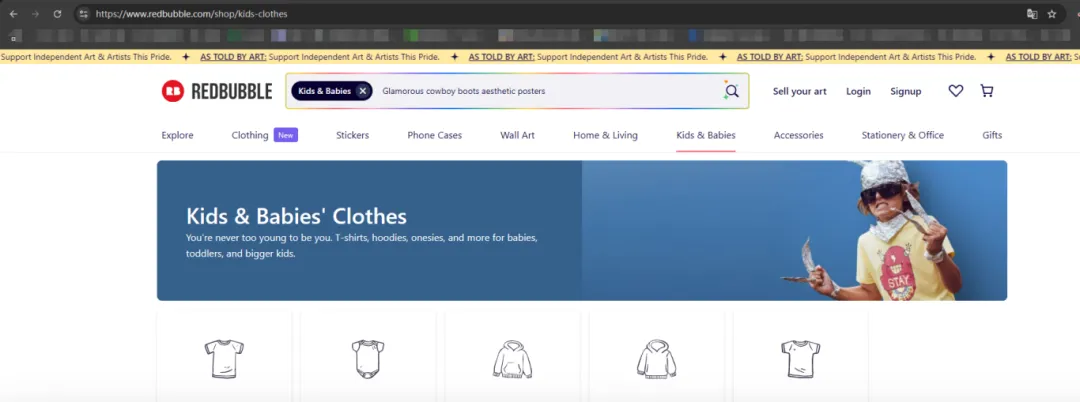This screenshot has height=402, width=1080.
Task: Click the Redbubble logo
Action: 216,91
